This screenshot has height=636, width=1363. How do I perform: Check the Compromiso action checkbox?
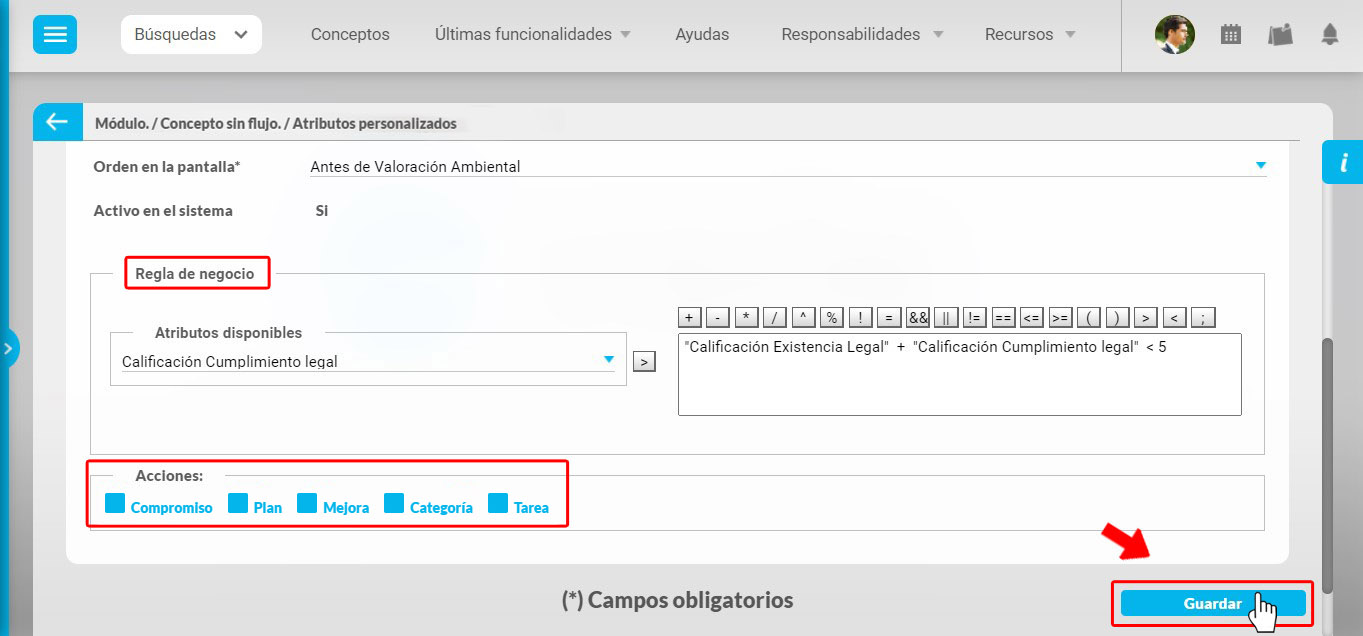(115, 503)
